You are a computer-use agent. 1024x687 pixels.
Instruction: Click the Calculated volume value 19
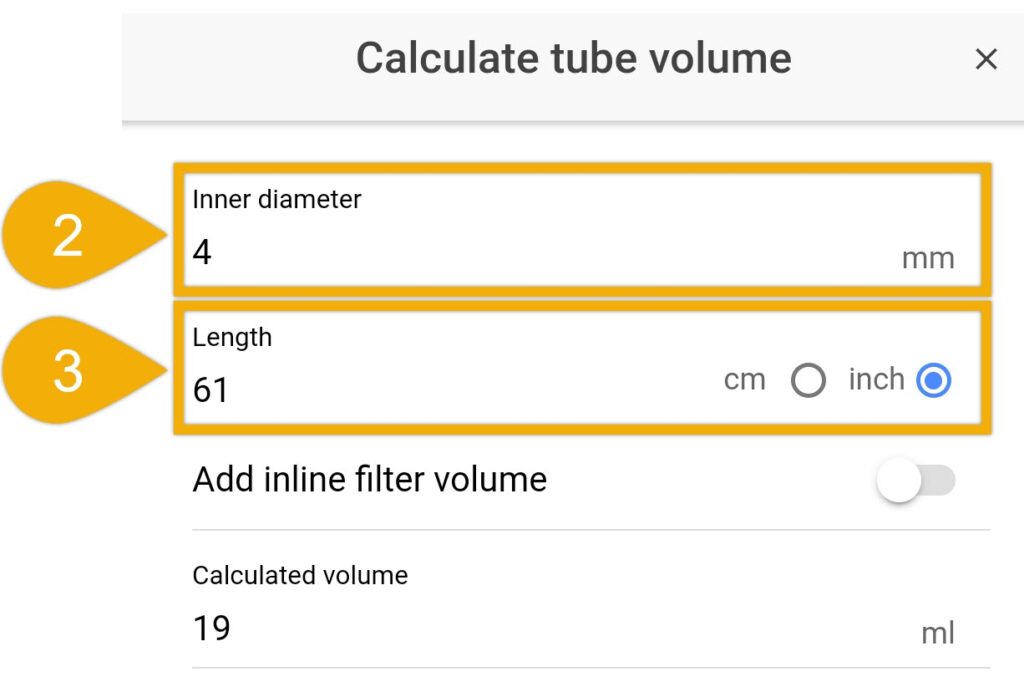click(x=212, y=628)
